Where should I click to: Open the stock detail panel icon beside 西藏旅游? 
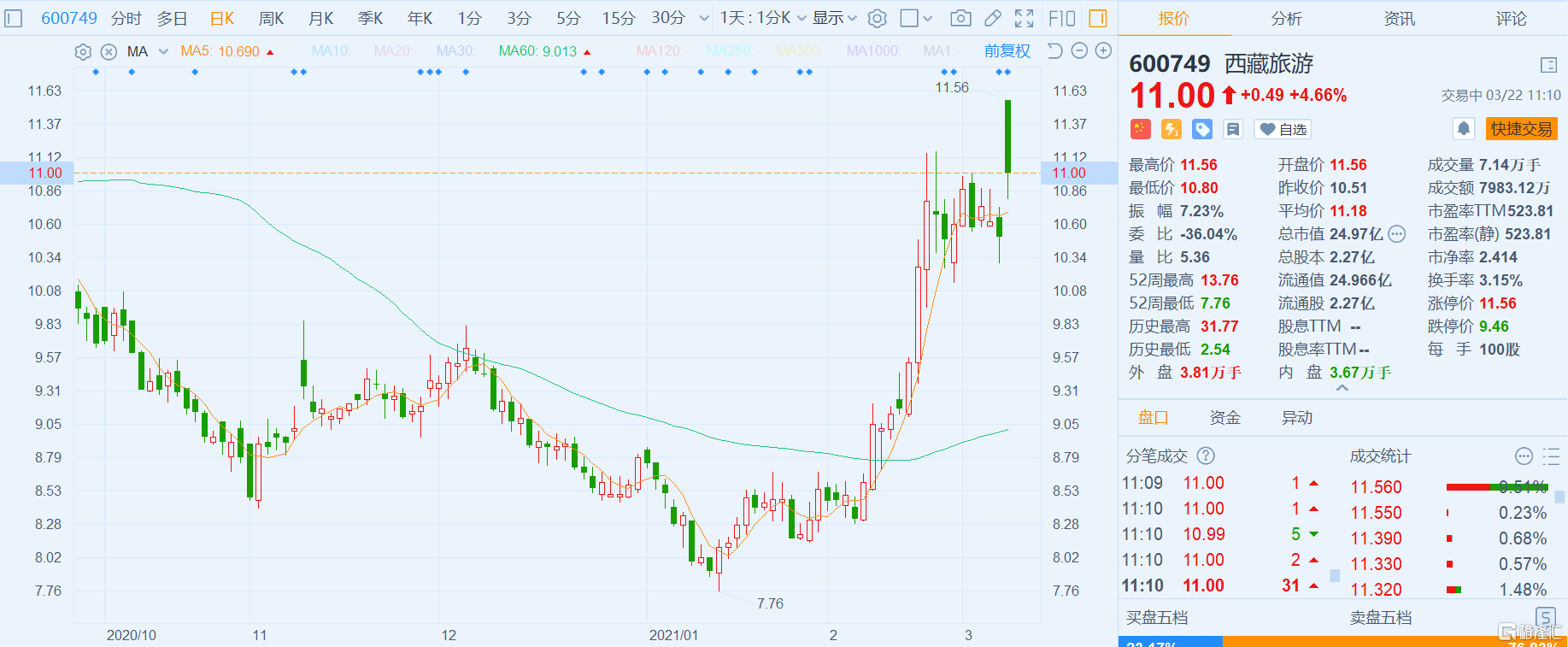1548,65
